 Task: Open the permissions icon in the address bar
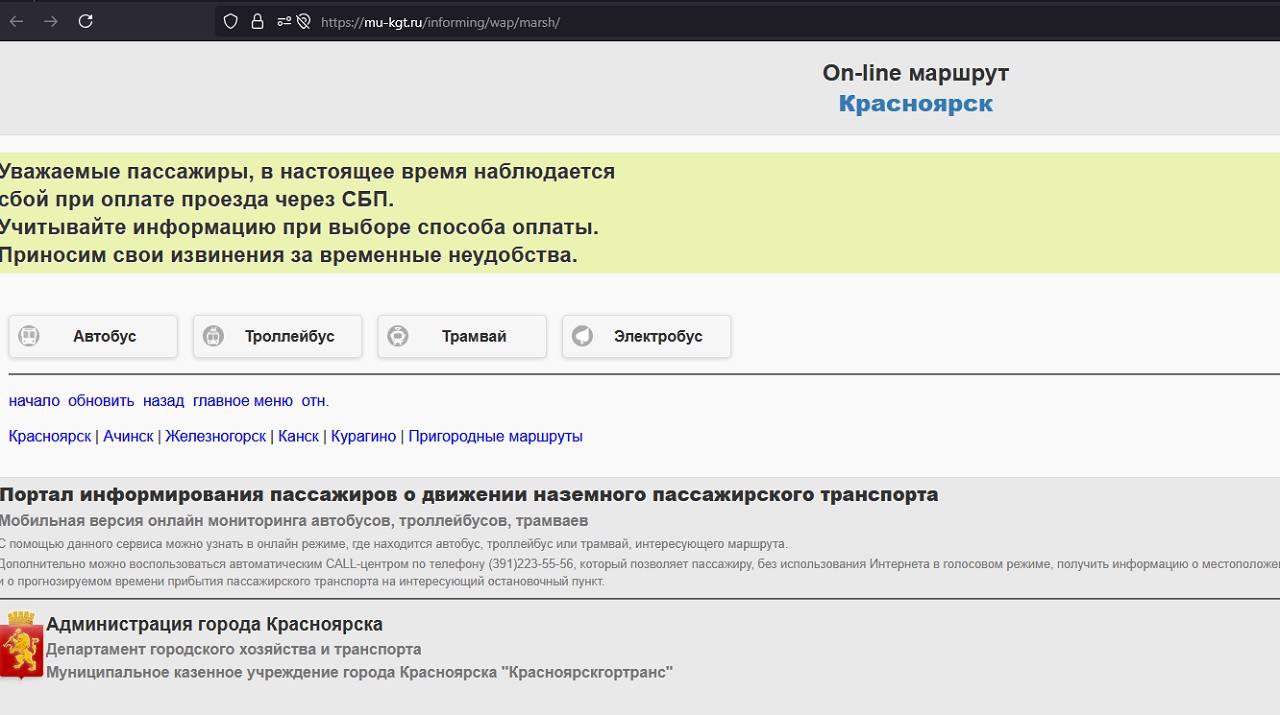[x=284, y=21]
